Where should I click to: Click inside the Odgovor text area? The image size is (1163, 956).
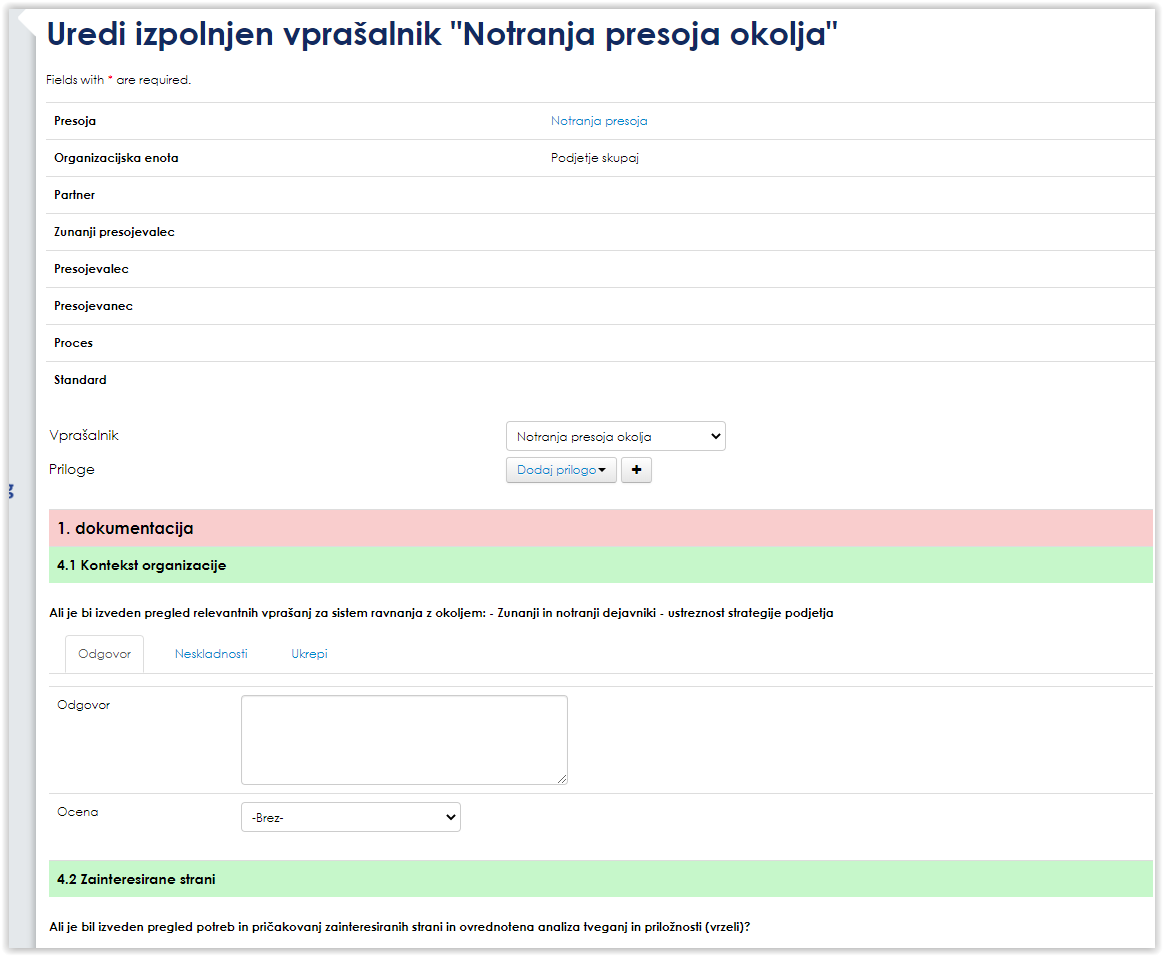coord(404,740)
